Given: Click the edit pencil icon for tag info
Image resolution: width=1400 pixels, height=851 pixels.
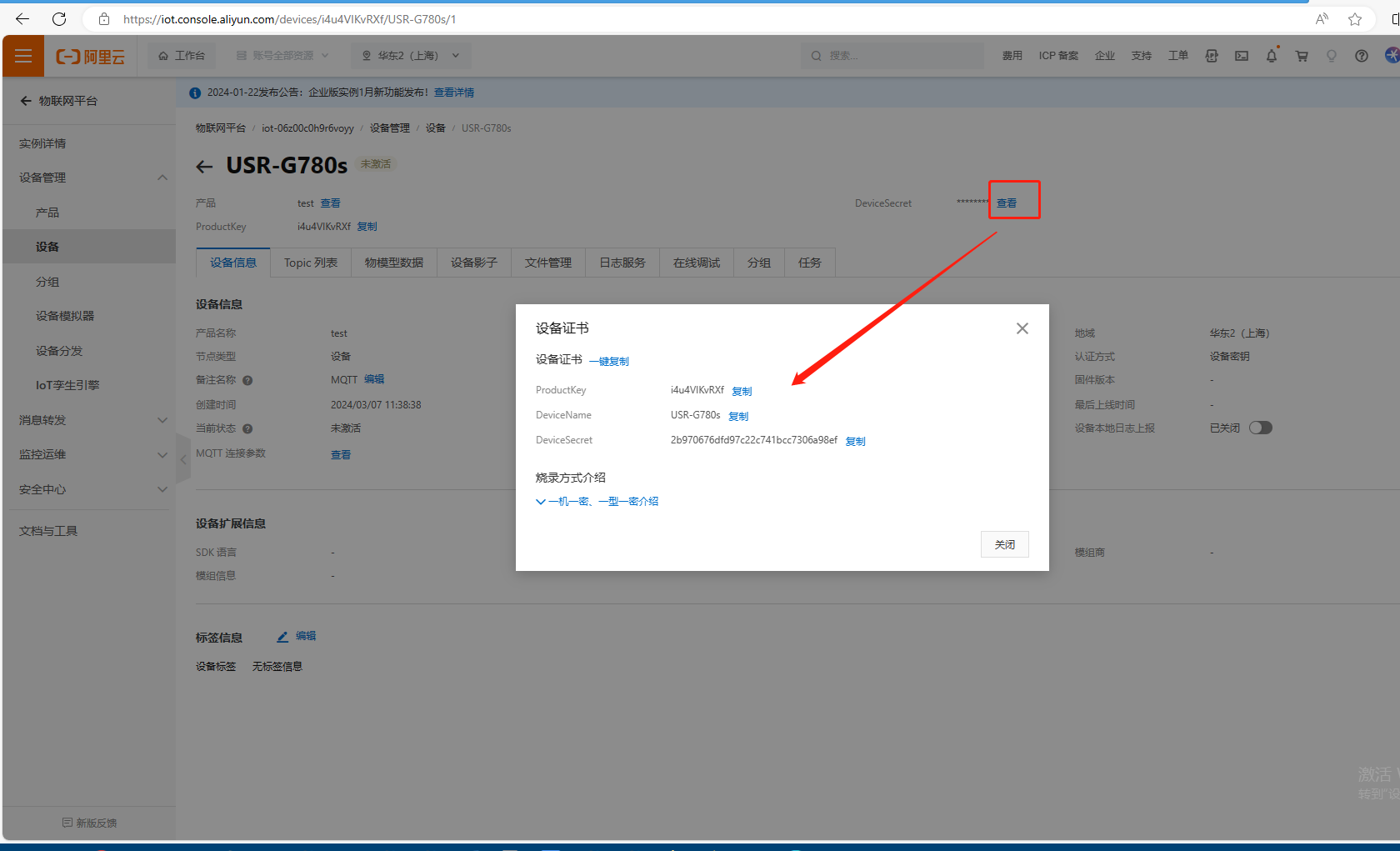Looking at the screenshot, I should (x=282, y=637).
